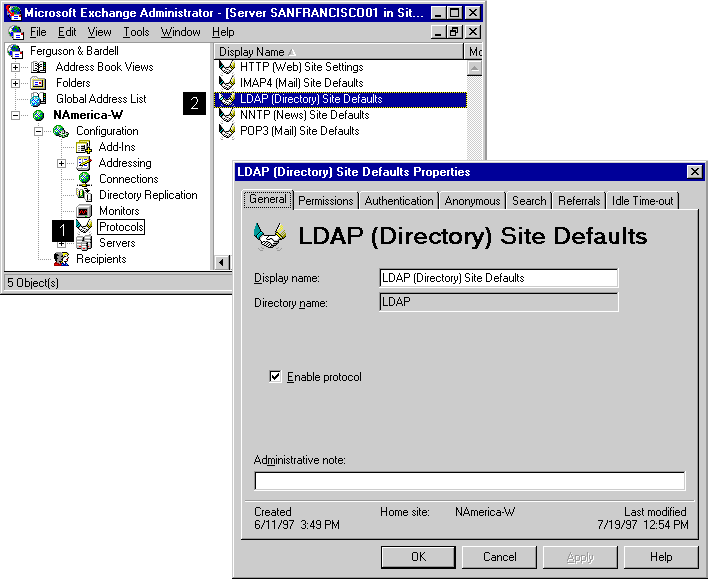Select Directory Replication in tree

click(x=148, y=195)
